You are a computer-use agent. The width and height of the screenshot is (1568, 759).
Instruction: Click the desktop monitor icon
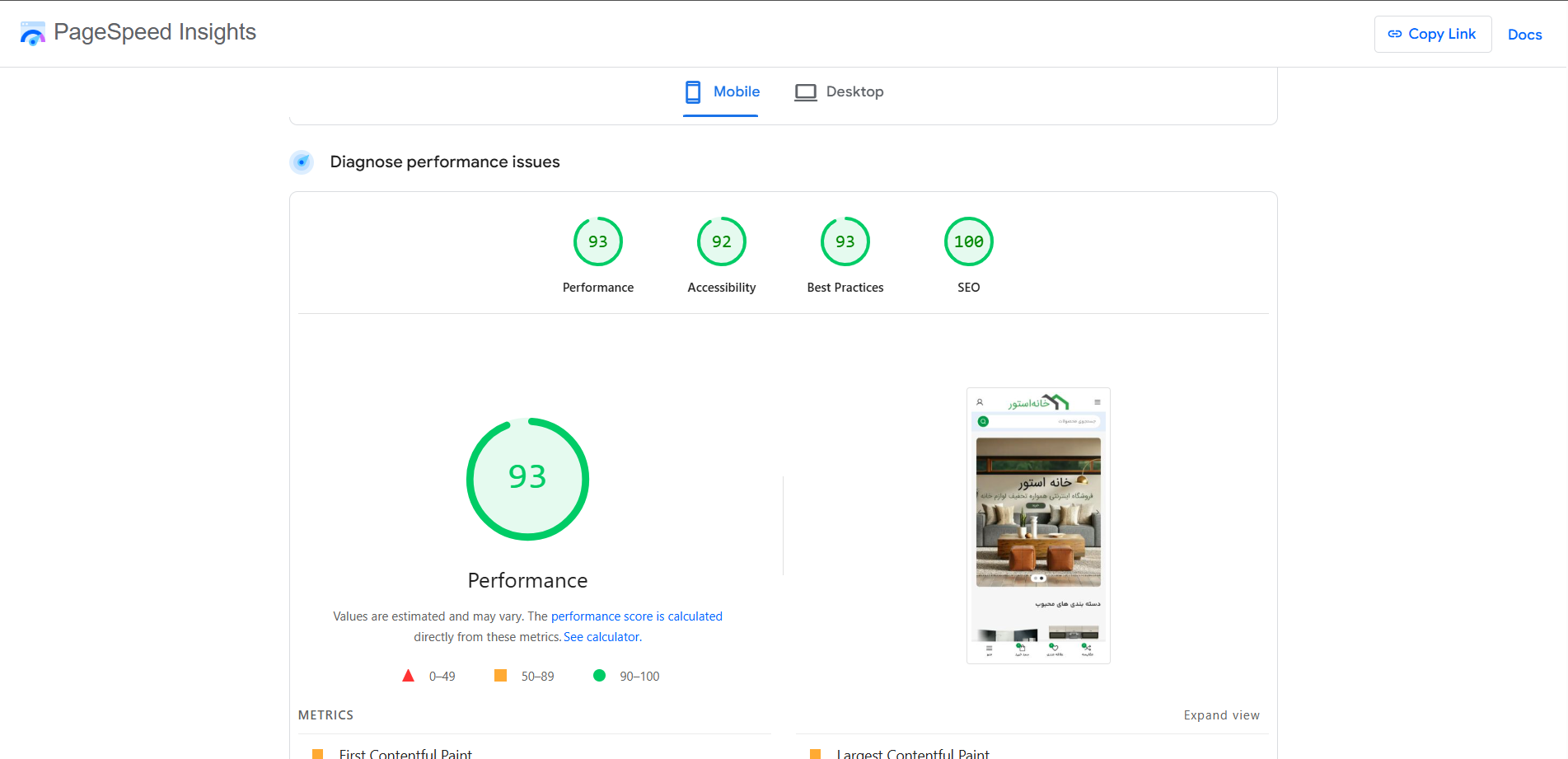click(805, 91)
